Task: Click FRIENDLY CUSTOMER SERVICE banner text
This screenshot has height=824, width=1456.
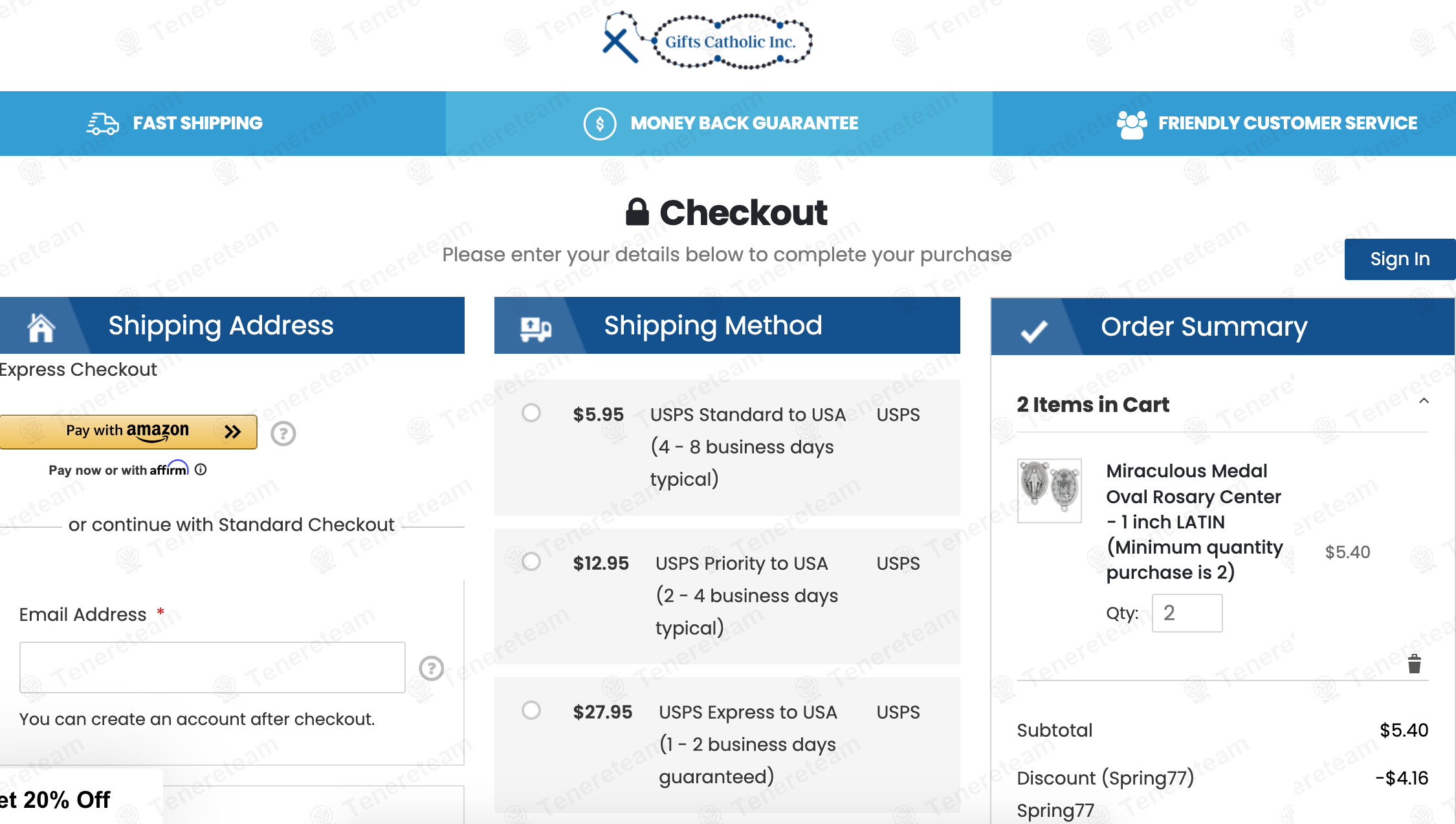Action: coord(1288,123)
